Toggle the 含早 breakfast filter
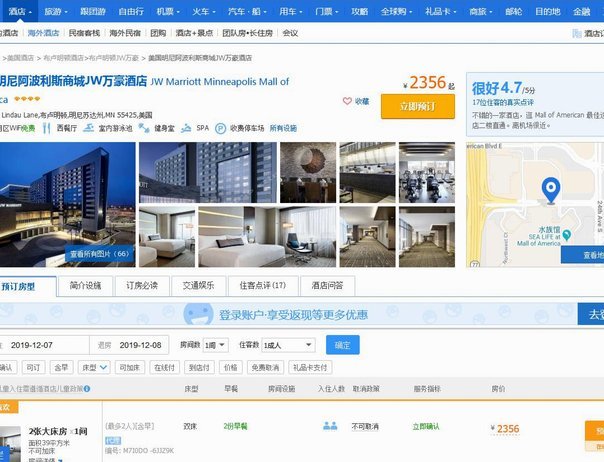604x462 pixels. [62, 368]
